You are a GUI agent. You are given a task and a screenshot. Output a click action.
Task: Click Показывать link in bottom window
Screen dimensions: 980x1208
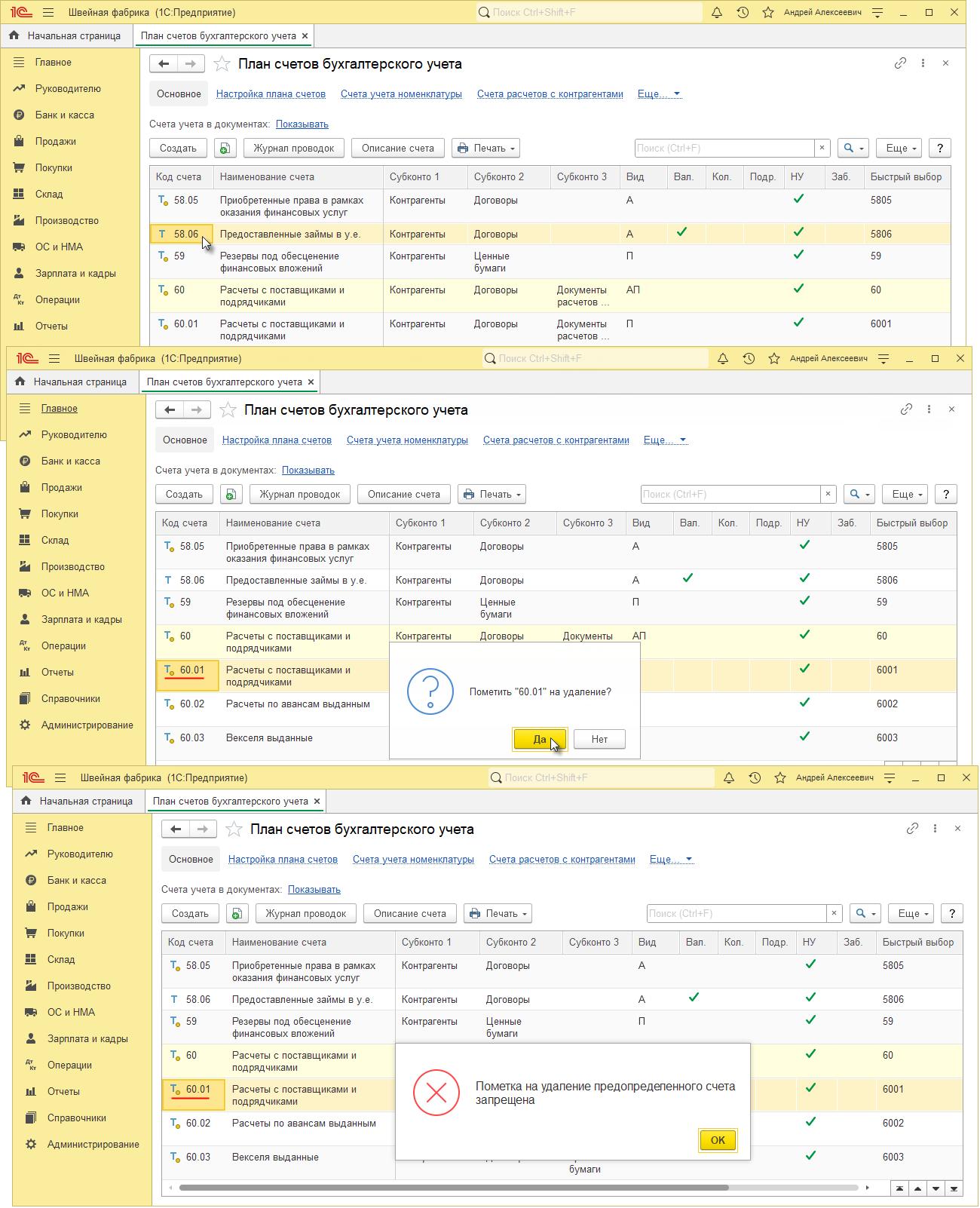[x=314, y=890]
